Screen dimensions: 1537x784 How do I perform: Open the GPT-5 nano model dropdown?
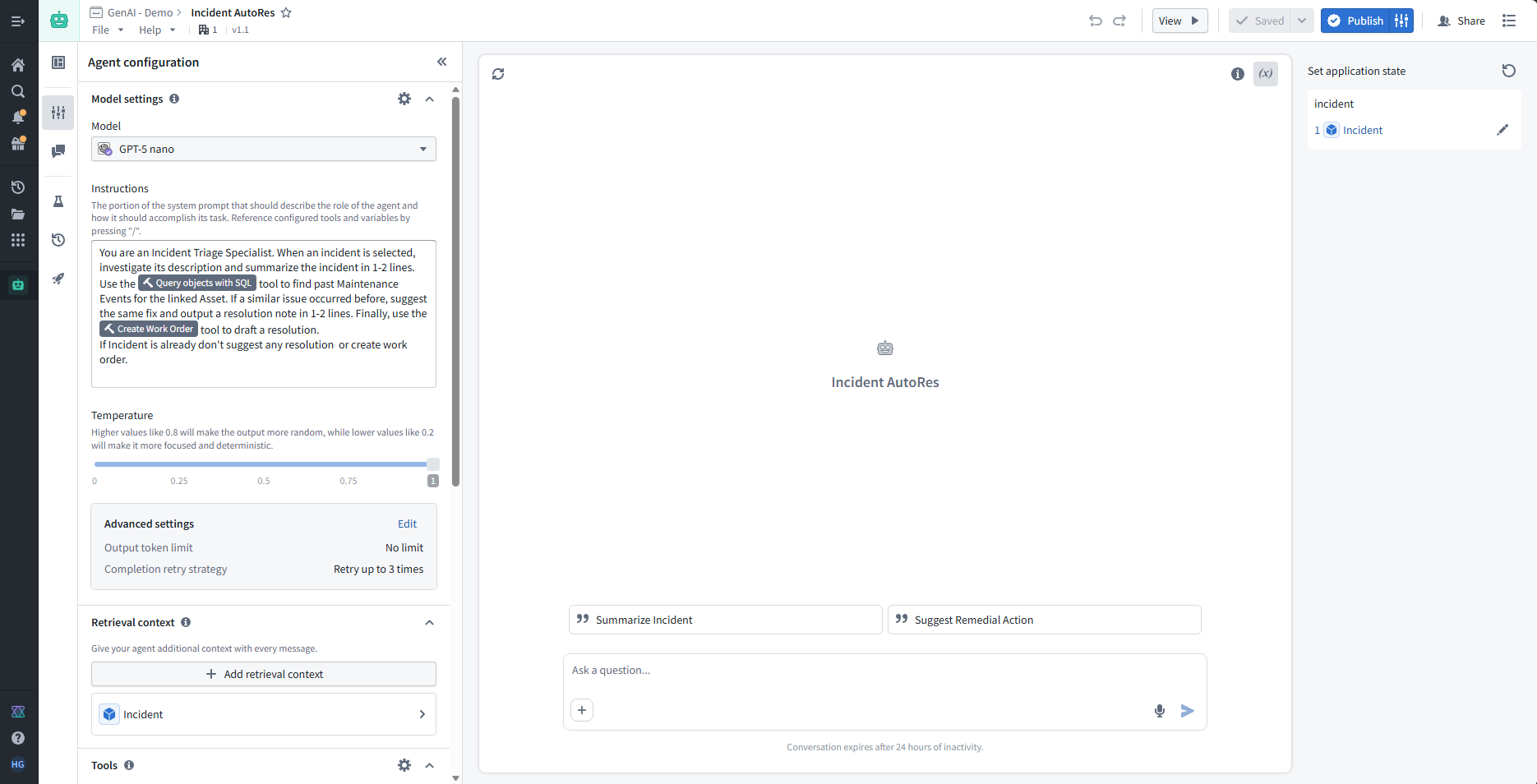[263, 149]
